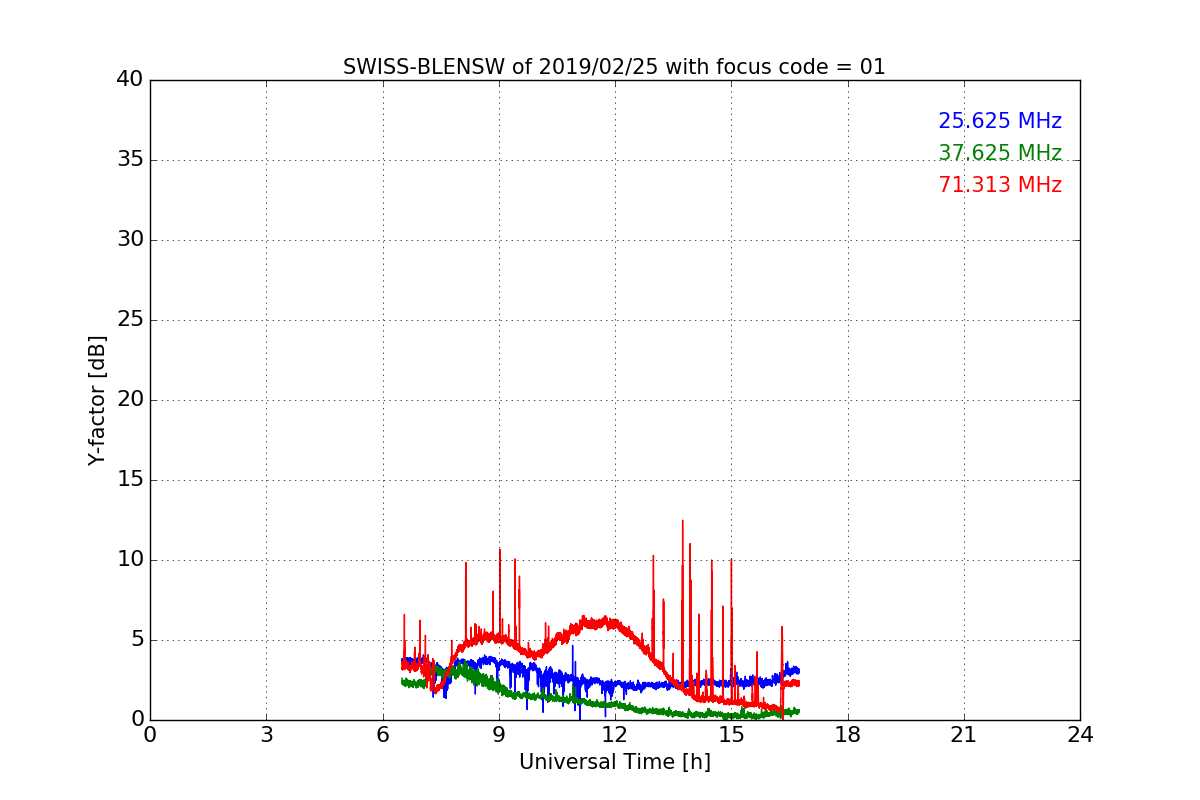Click y-axis tick label '10'
Viewport: 1200px width, 800px height.
tap(130, 560)
